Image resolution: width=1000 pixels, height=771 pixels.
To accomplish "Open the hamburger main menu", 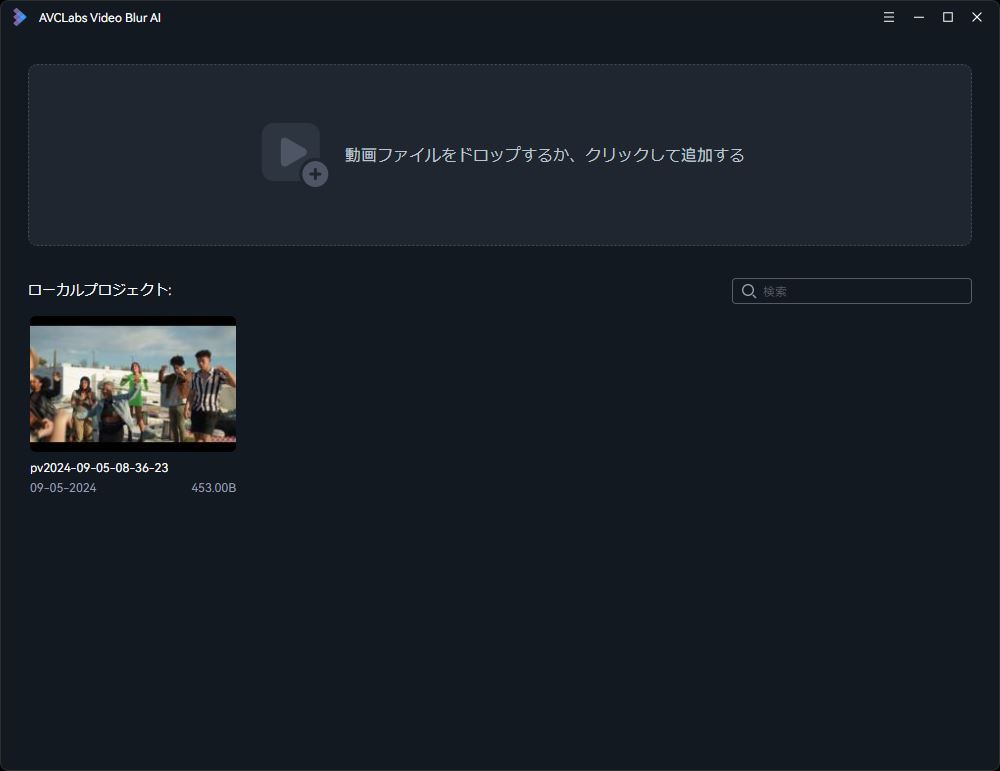I will 889,17.
